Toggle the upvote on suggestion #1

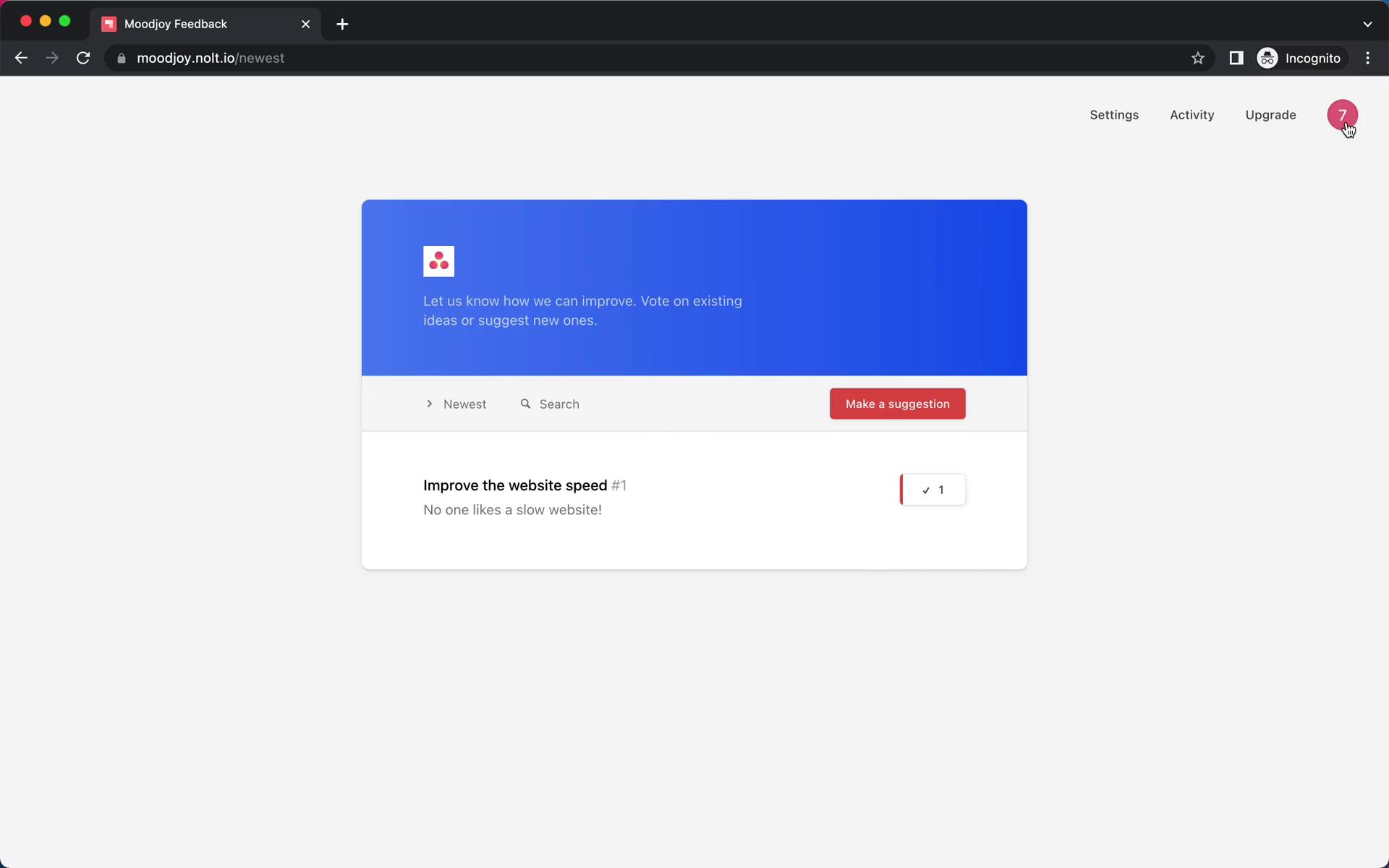pyautogui.click(x=932, y=489)
